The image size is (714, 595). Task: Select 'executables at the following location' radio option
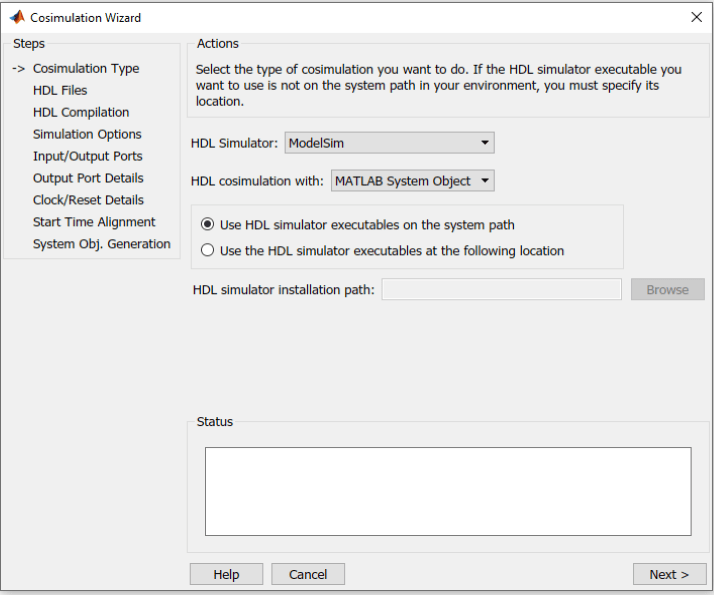[208, 251]
